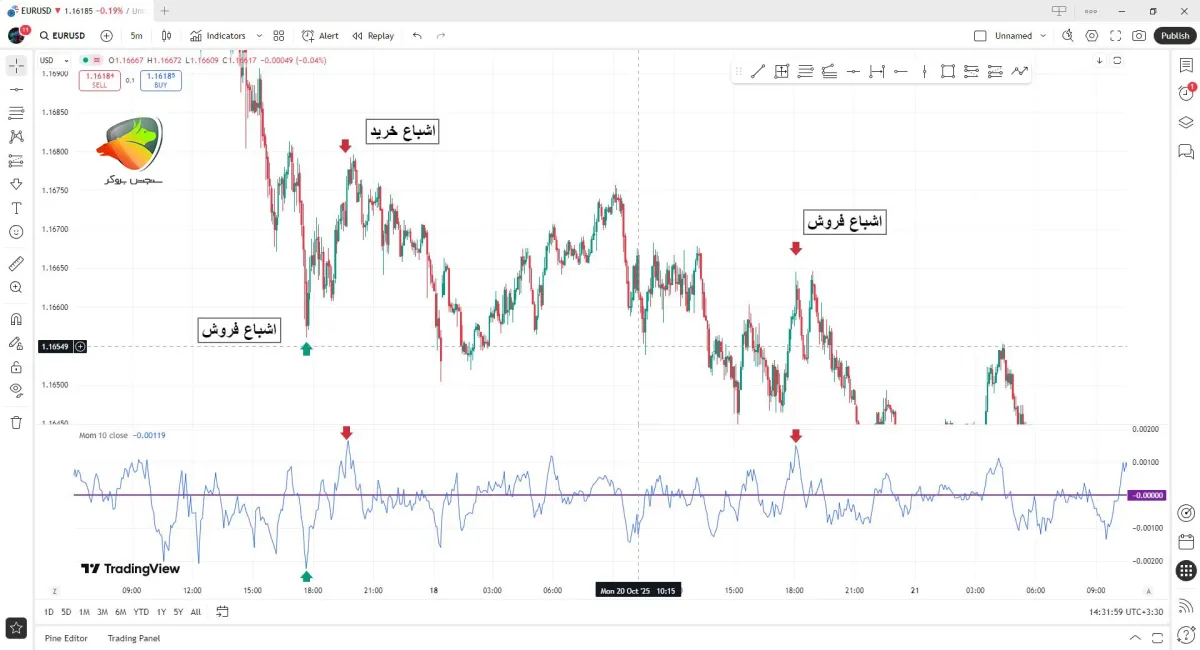Select the ruler Measure tool
The height and width of the screenshot is (650, 1200).
tap(16, 264)
